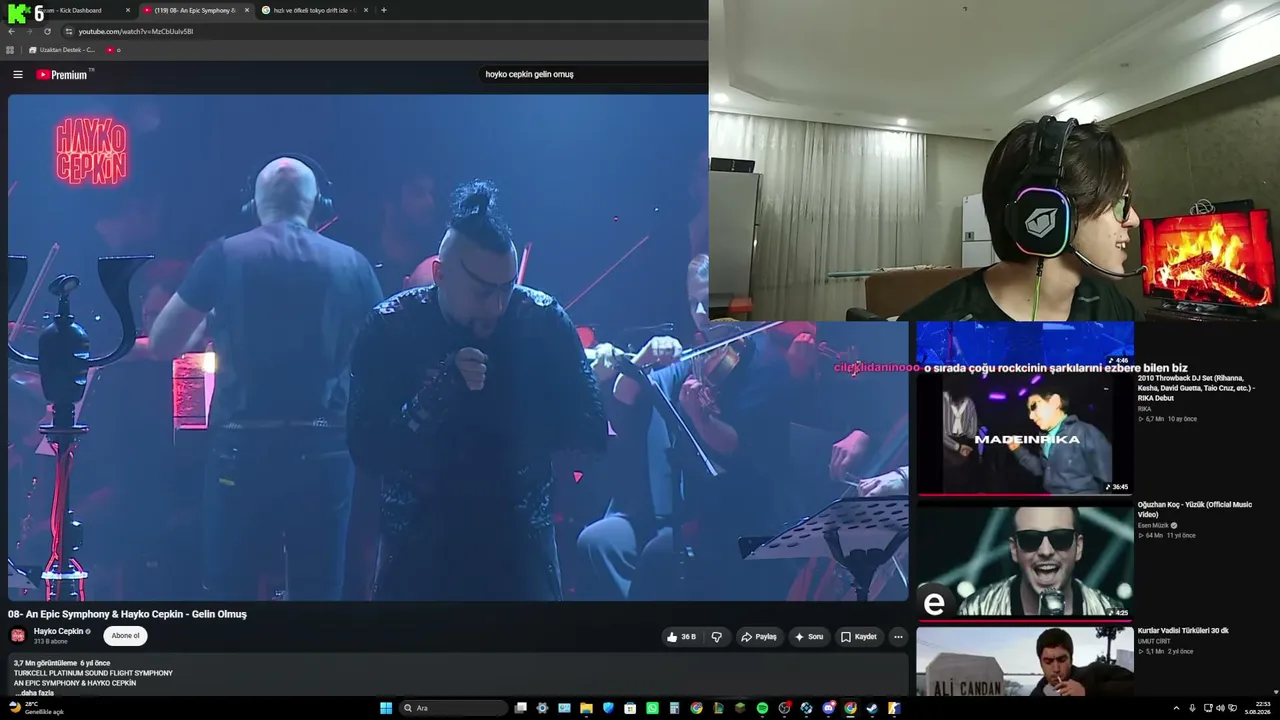
Task: Select the video title text An Epic Symphony
Action: point(127,614)
